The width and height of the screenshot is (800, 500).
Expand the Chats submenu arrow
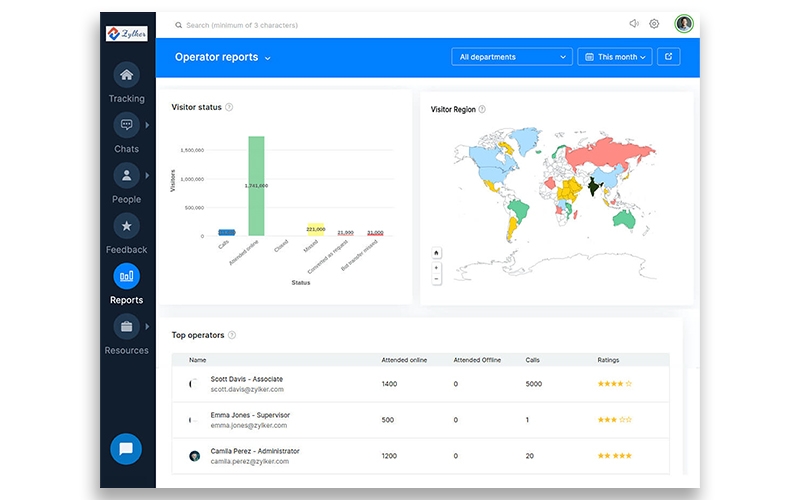[x=147, y=125]
